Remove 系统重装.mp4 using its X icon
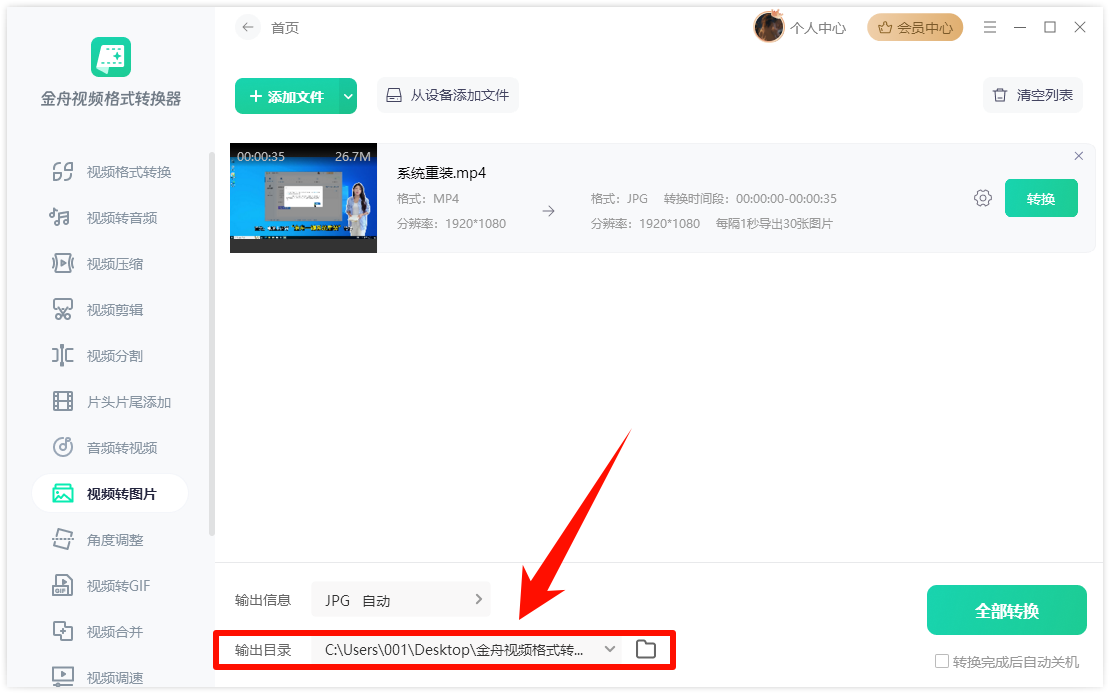1110x694 pixels. (x=1078, y=156)
